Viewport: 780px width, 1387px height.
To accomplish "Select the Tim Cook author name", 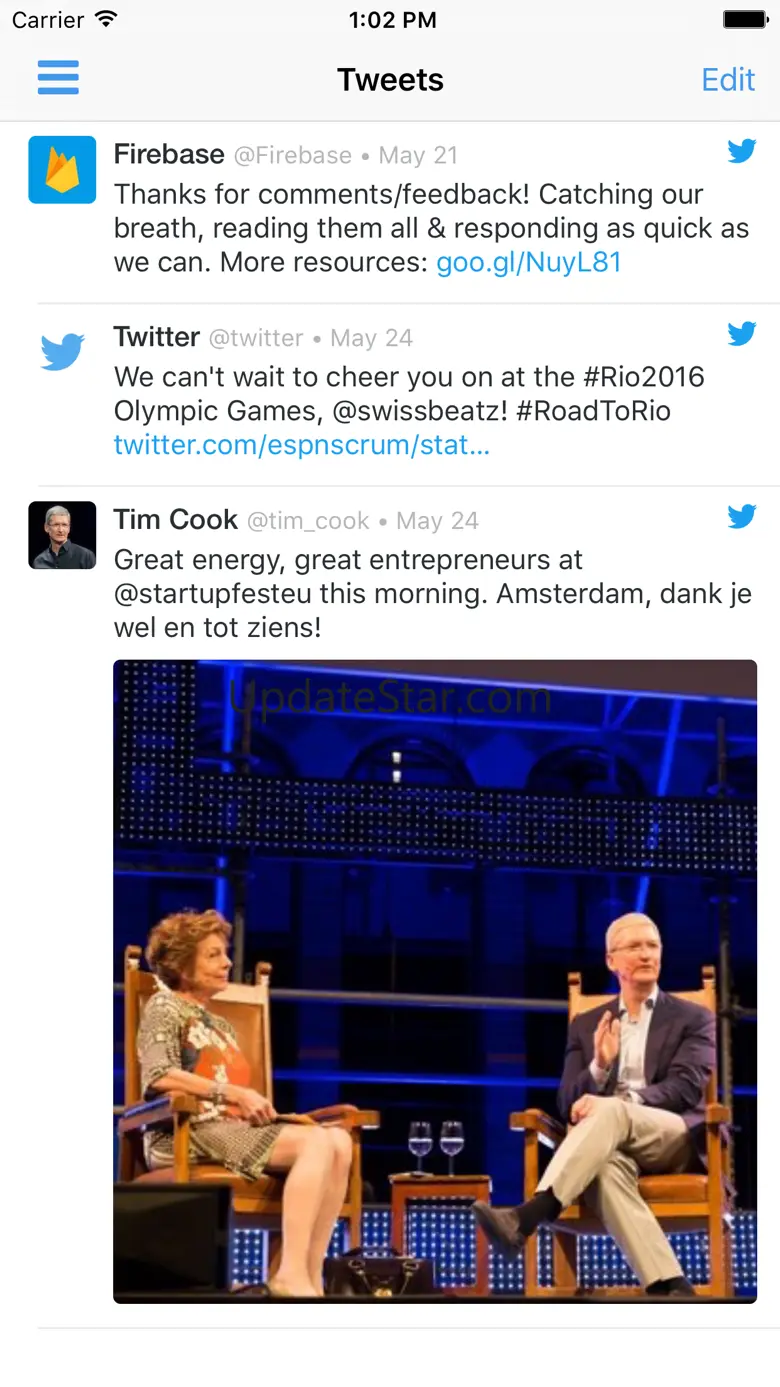I will coord(176,520).
